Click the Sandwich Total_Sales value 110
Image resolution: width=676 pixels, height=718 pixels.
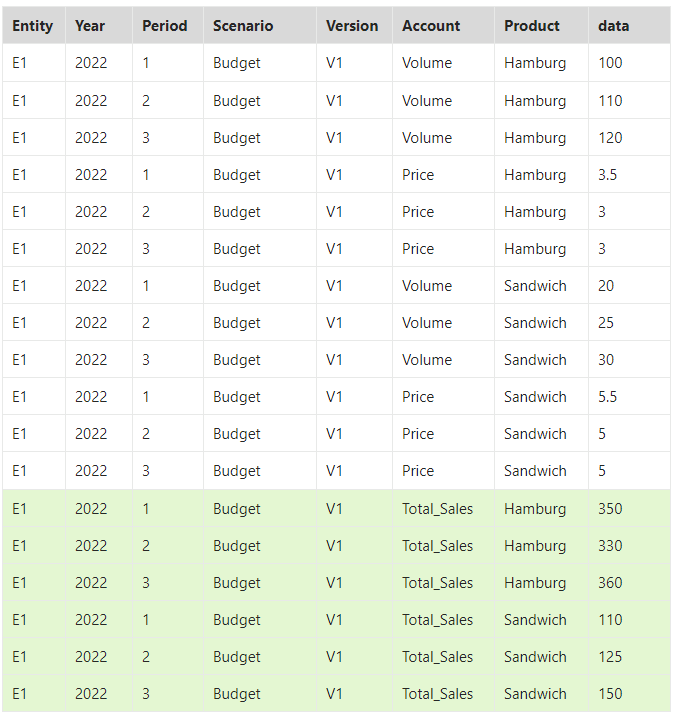click(610, 620)
